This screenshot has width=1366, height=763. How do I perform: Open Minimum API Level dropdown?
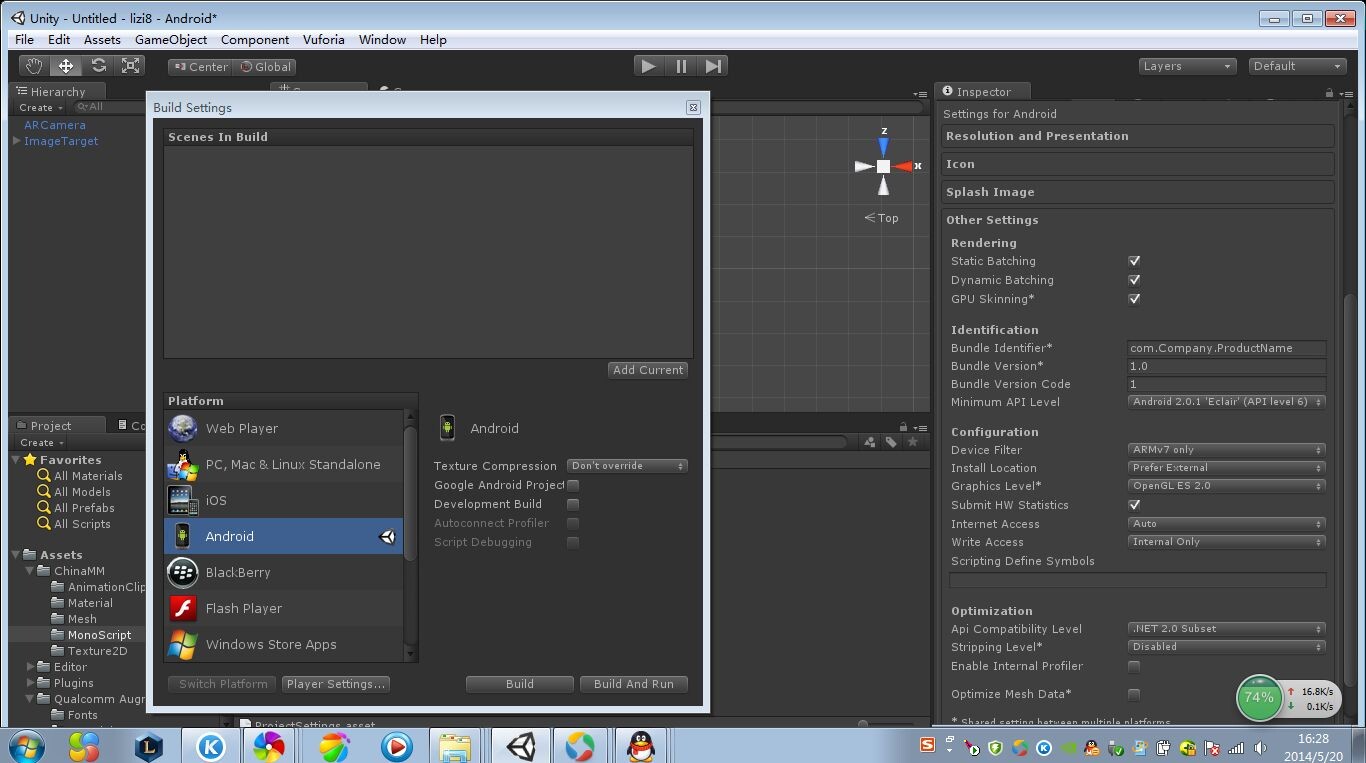pos(1227,402)
